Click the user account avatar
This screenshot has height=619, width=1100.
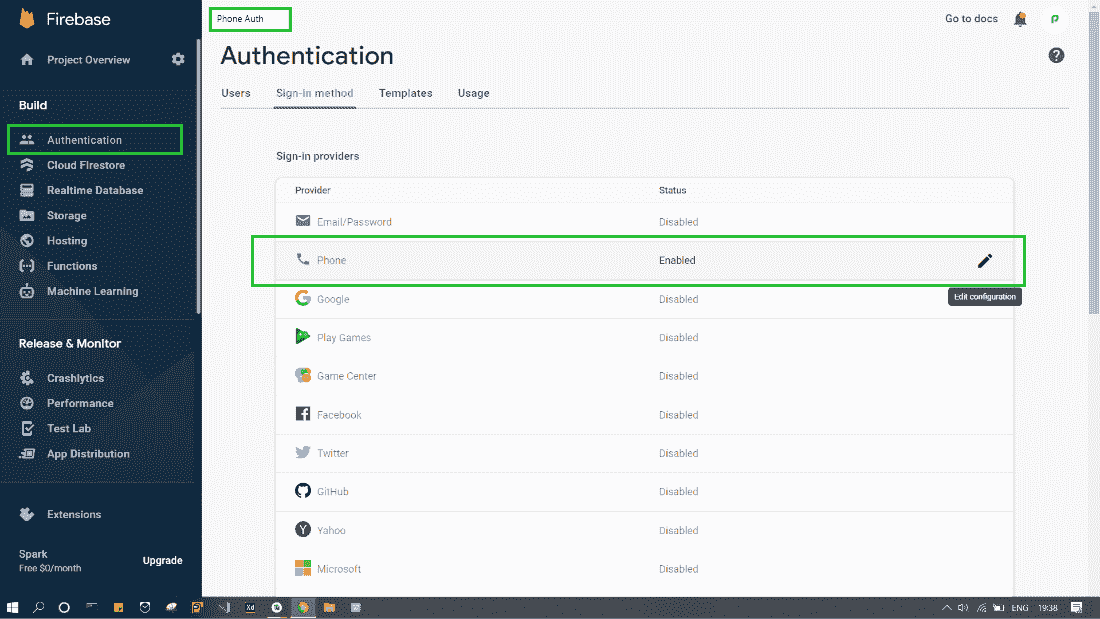pyautogui.click(x=1053, y=19)
